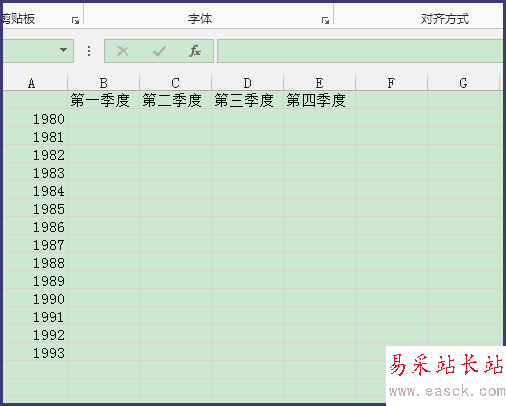This screenshot has width=506, height=406.
Task: Open the 字体 font group dialog launcher
Action: [325, 21]
